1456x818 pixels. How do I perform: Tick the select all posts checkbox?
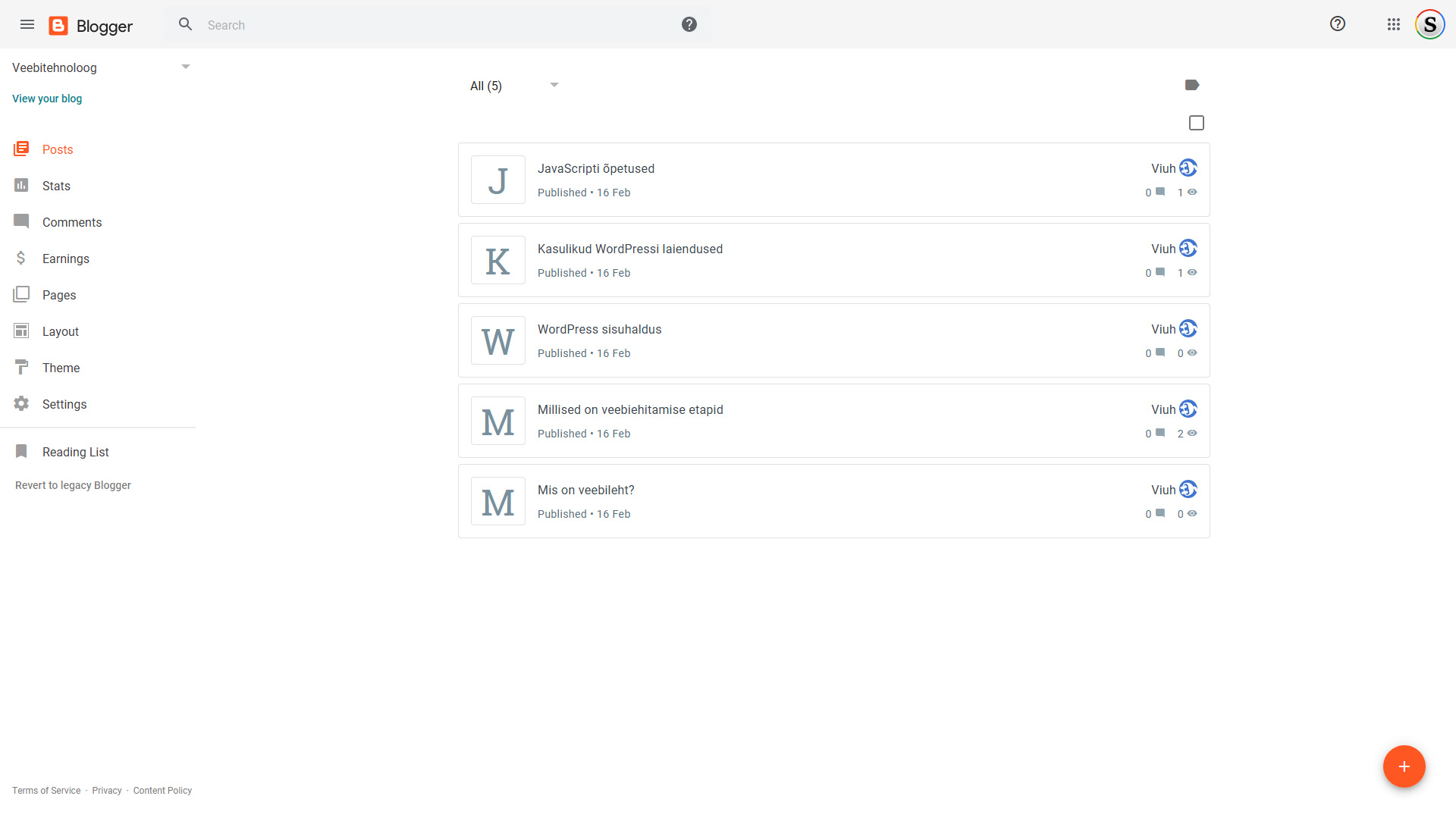(1197, 123)
